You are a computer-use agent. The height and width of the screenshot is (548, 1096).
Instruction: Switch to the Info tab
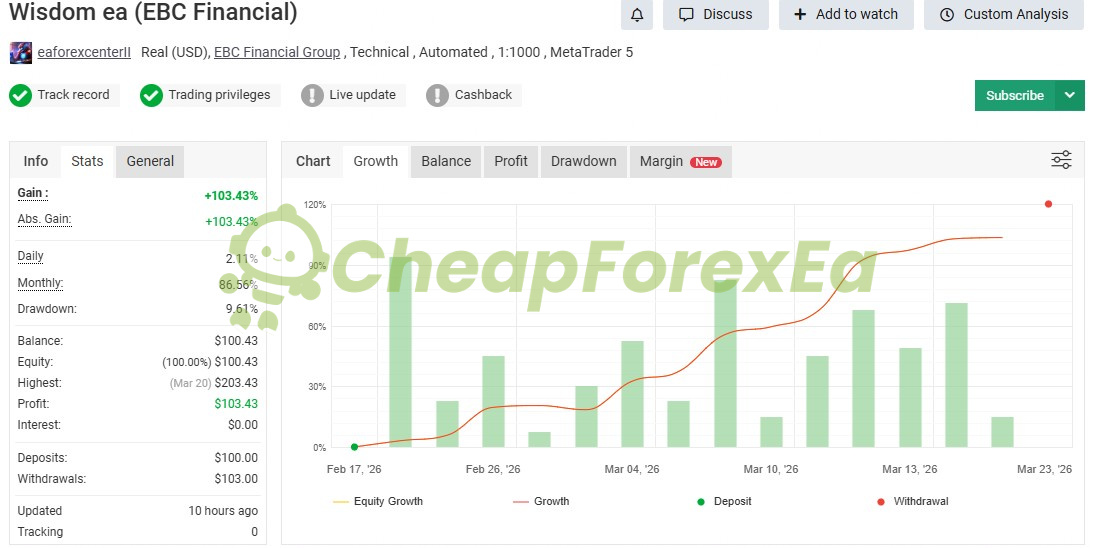click(36, 161)
